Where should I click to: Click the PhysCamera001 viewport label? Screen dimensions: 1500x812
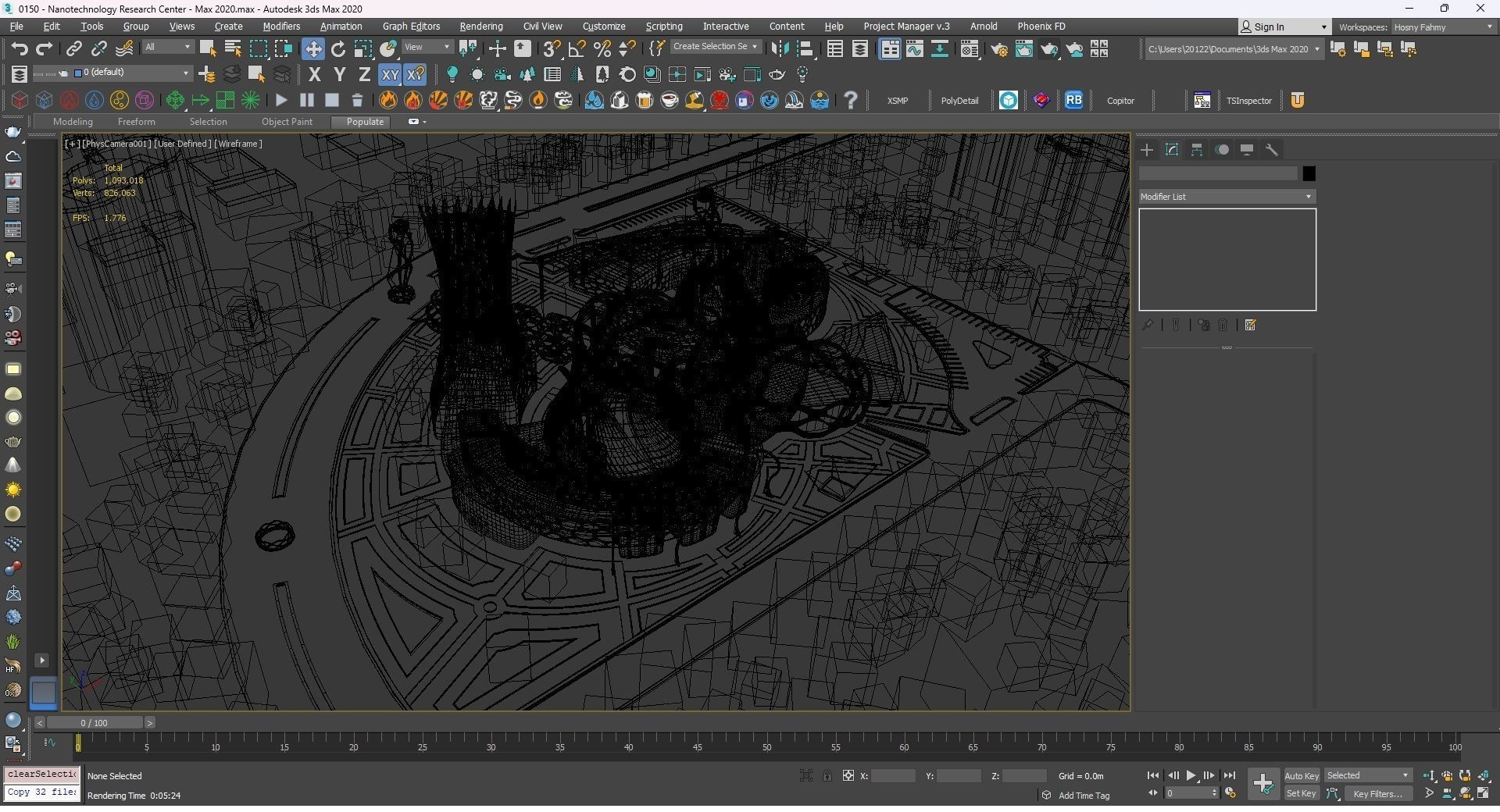click(116, 144)
